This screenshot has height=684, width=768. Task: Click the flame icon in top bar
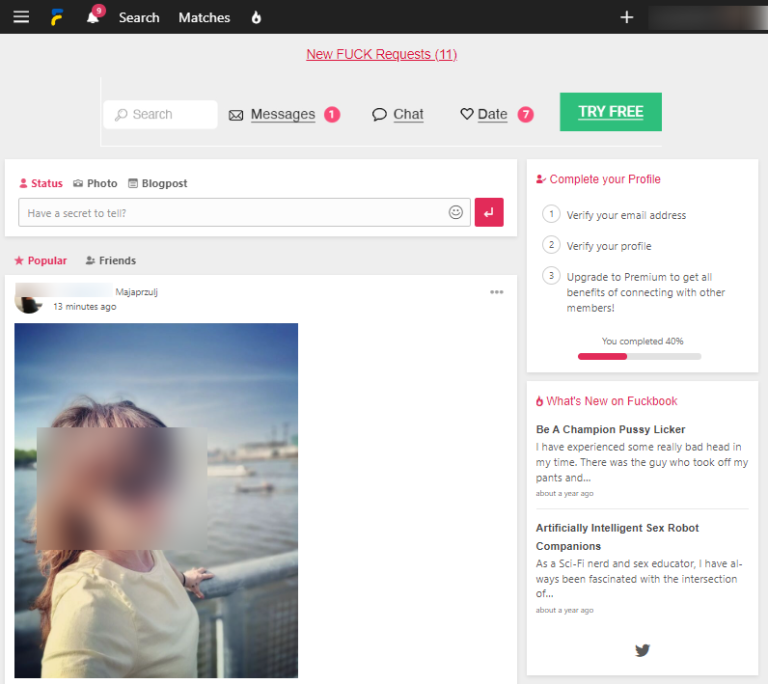coord(256,17)
